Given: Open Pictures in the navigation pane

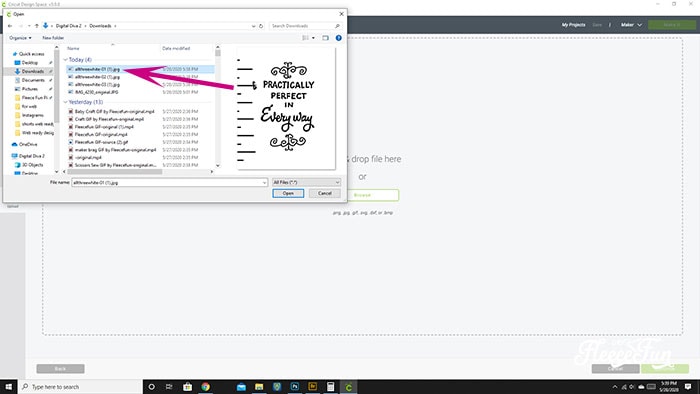Looking at the screenshot, I should tap(29, 89).
